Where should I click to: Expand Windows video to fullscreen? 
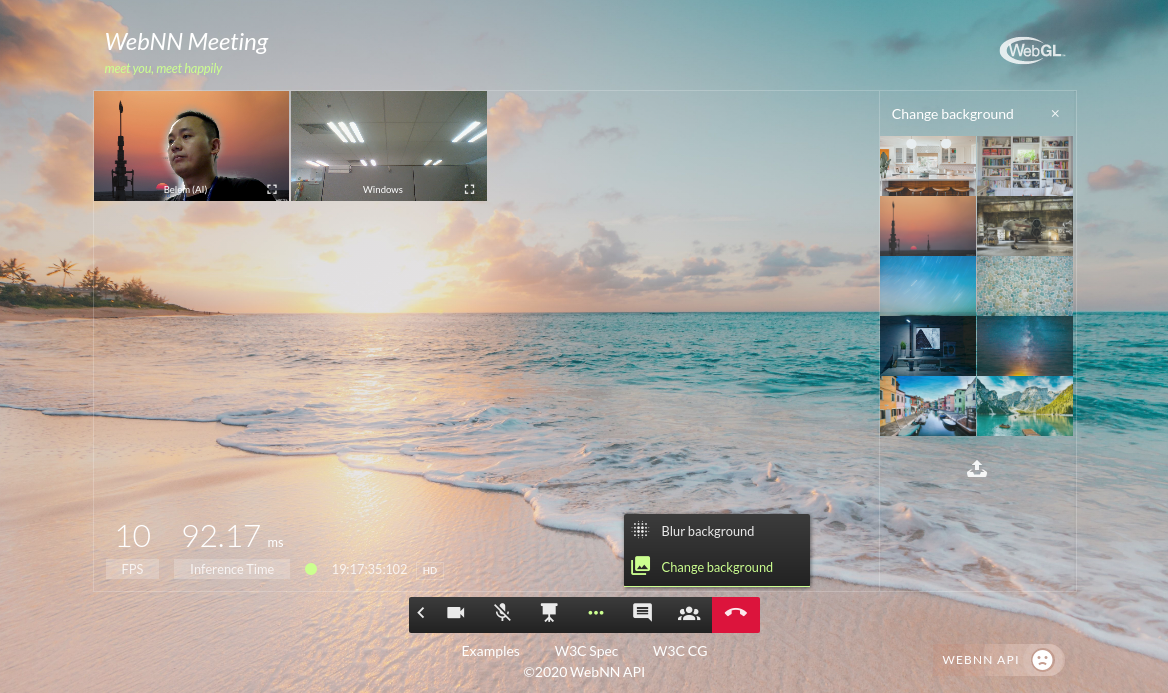[469, 189]
